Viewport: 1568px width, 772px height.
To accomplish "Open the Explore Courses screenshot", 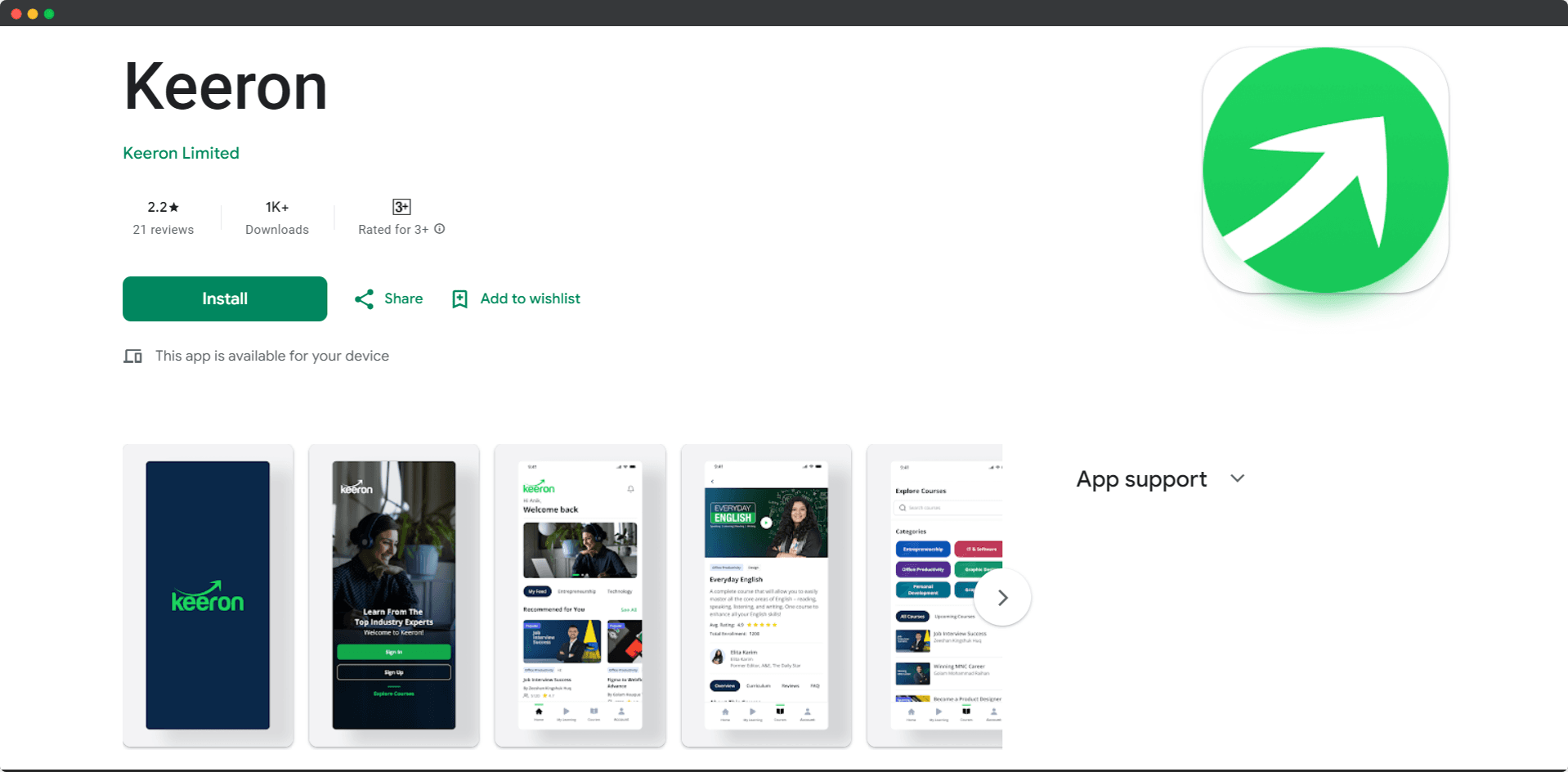I will coord(934,595).
